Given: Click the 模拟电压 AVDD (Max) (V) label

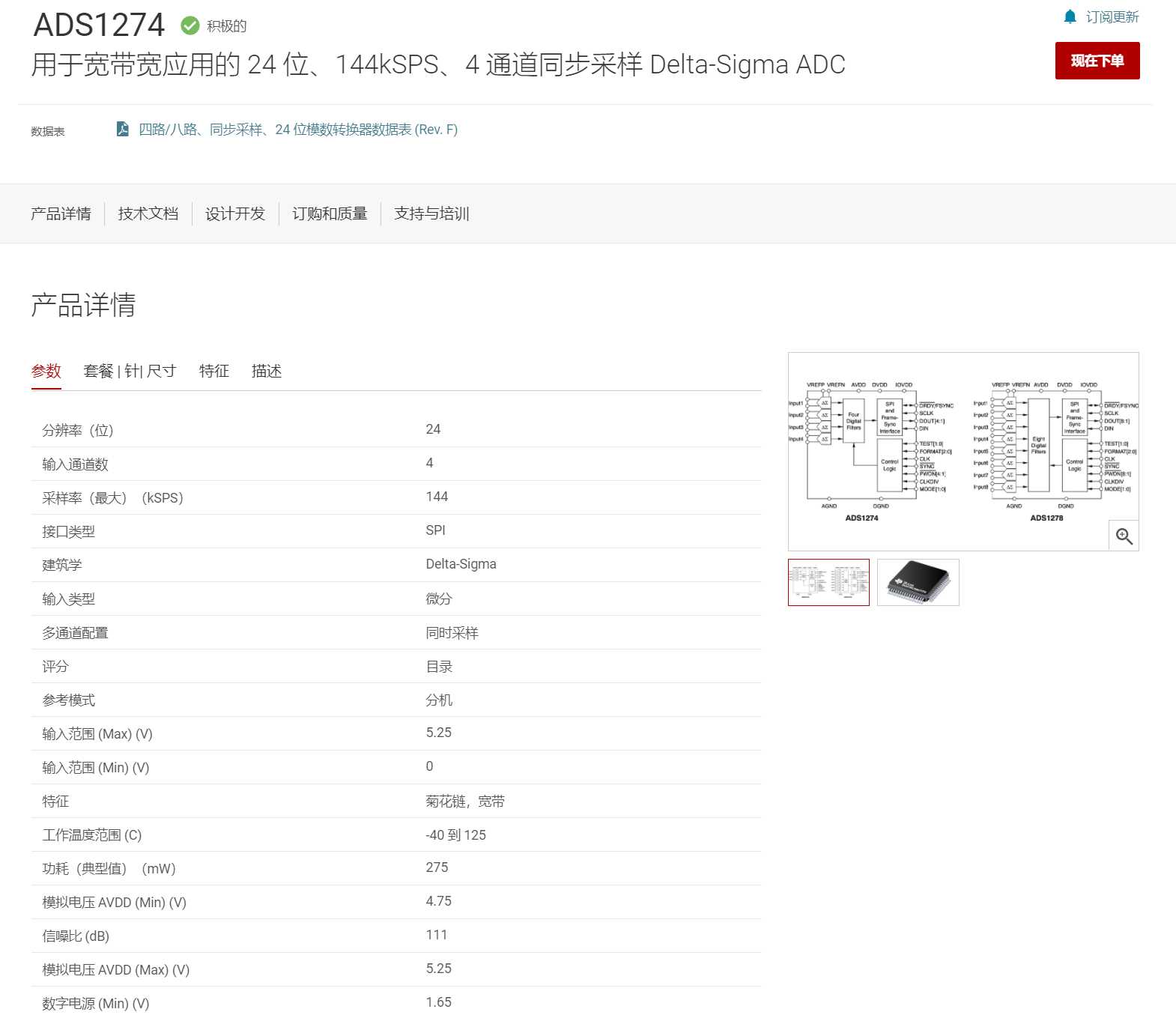Looking at the screenshot, I should click(115, 970).
